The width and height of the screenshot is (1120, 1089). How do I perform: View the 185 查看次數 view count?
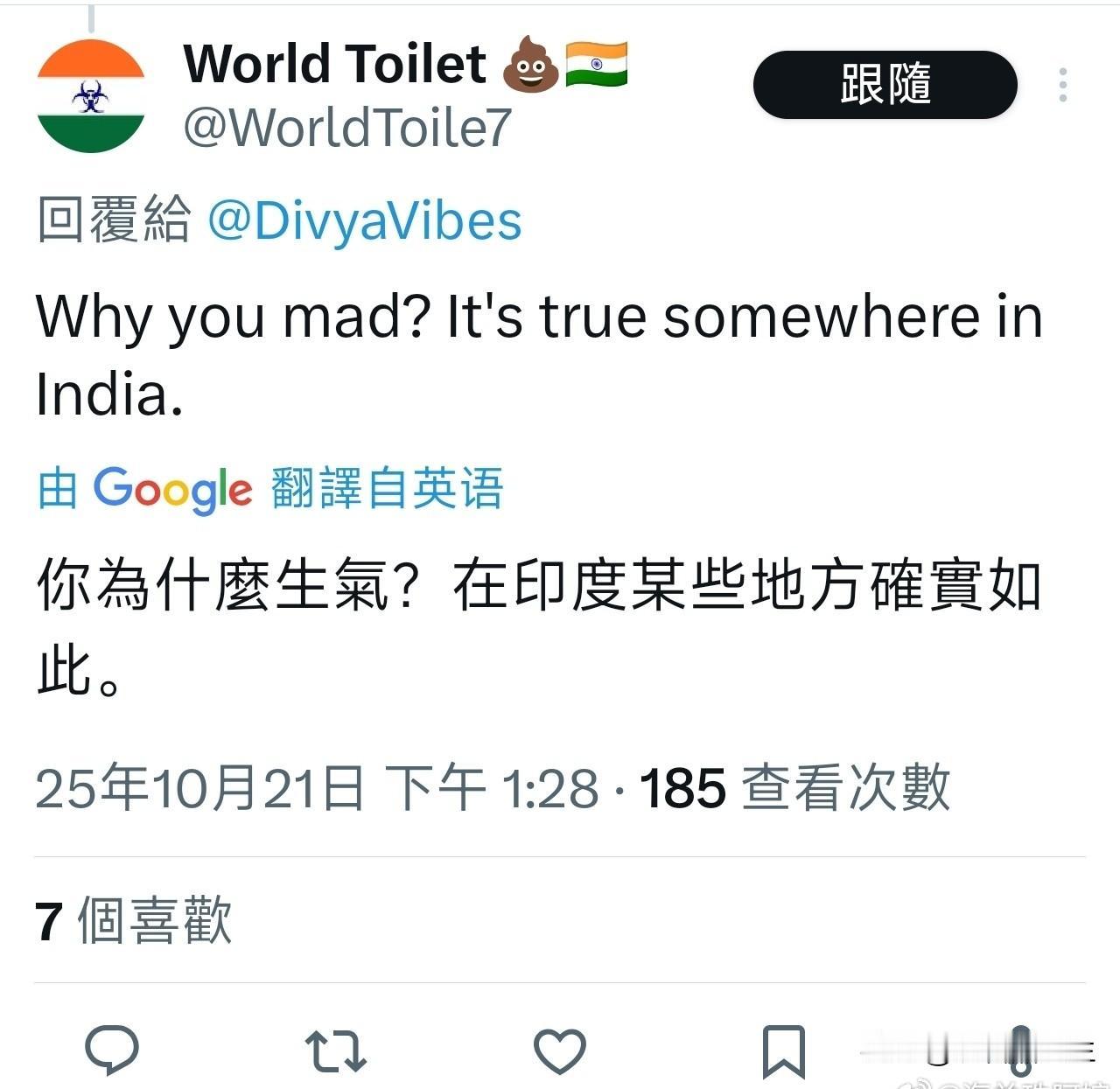pos(794,787)
